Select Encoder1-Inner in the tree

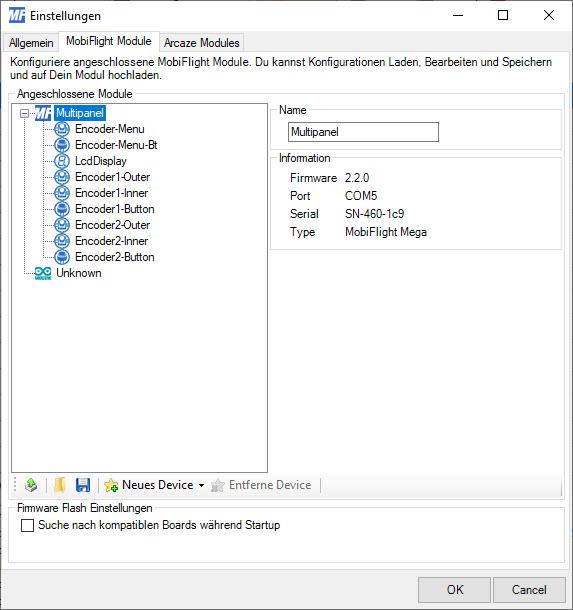click(112, 193)
